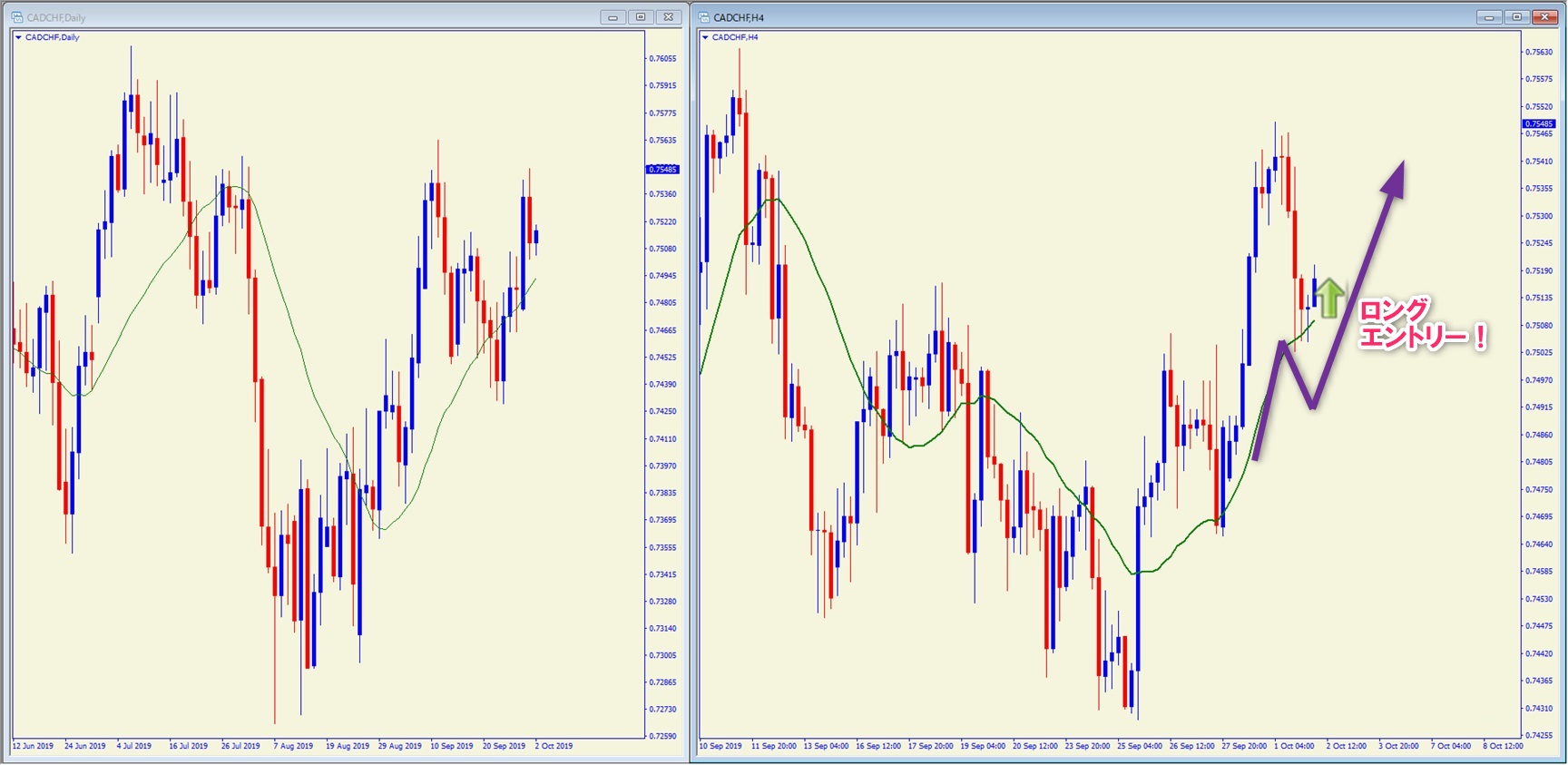Restore the CADCHF,H4 chart window

tap(1516, 17)
